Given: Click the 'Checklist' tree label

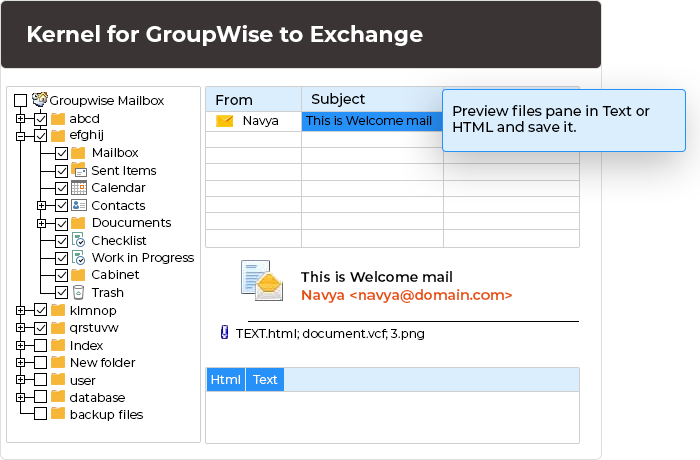Looking at the screenshot, I should click(x=119, y=240).
